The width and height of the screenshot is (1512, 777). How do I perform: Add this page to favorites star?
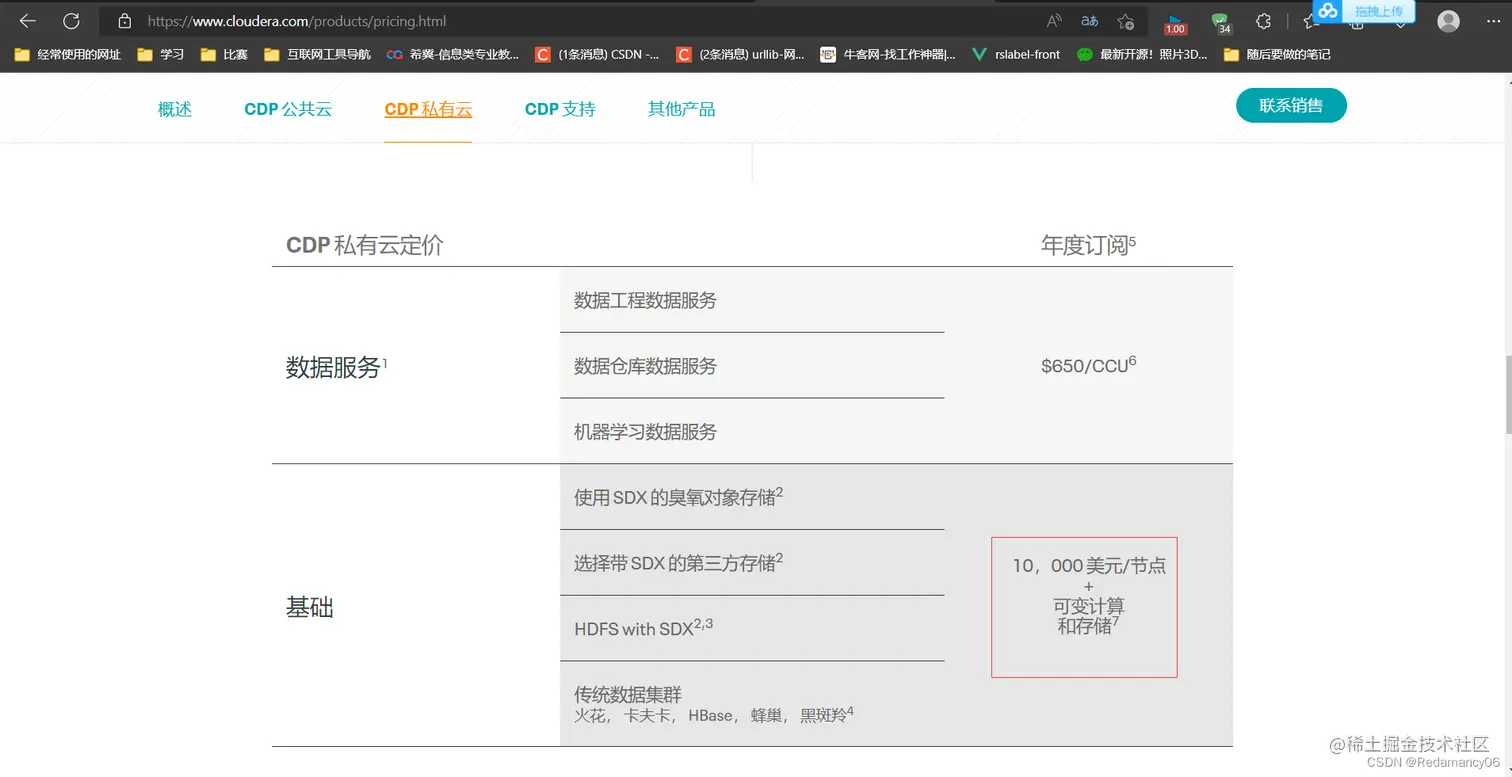1126,21
